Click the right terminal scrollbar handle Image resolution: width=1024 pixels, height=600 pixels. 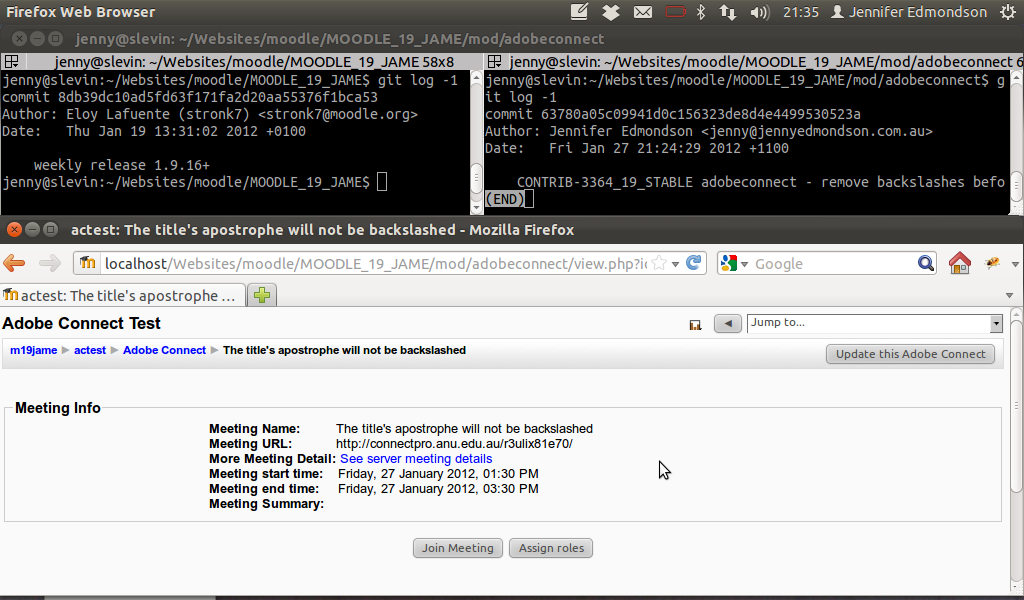(x=1017, y=186)
